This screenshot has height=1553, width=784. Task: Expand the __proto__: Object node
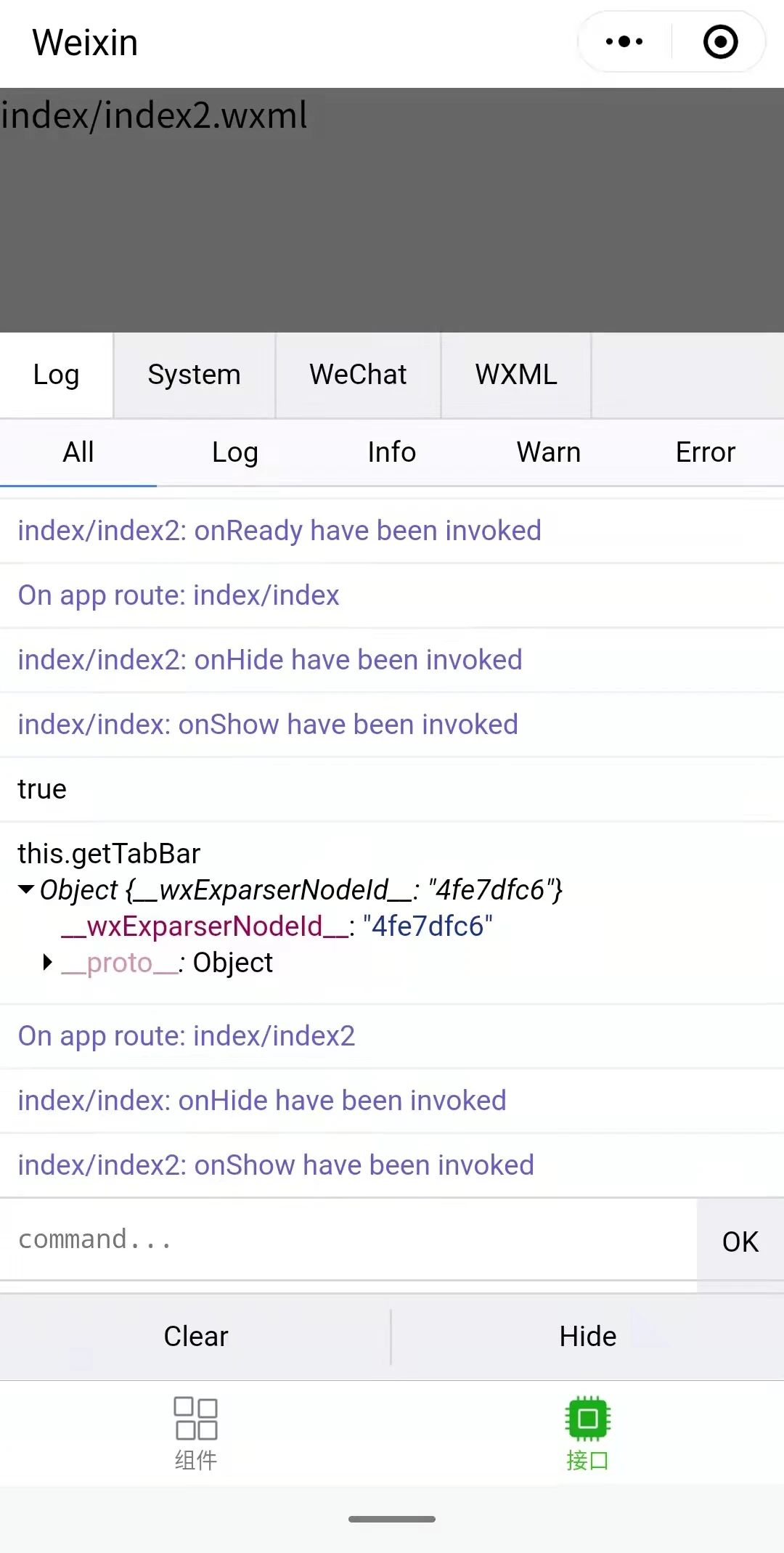tap(48, 963)
